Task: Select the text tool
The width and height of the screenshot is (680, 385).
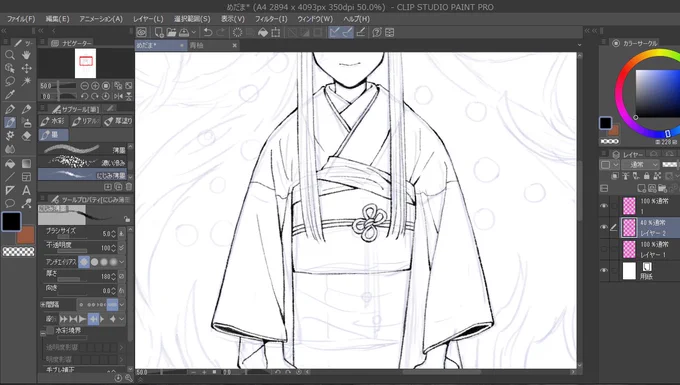Action: coord(26,190)
